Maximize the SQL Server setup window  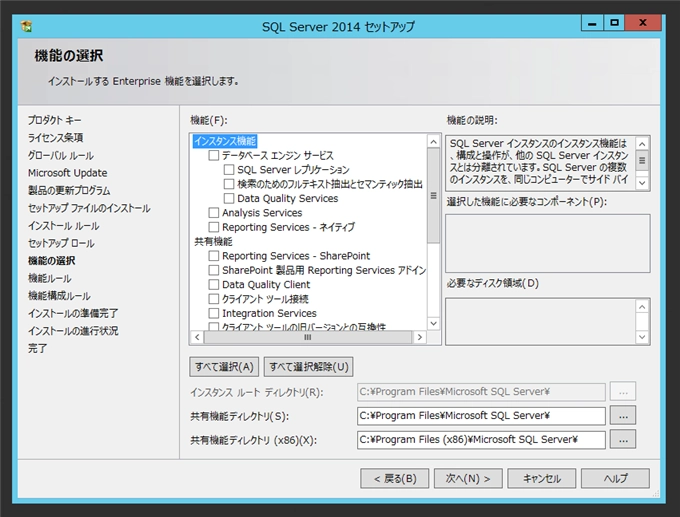pos(614,23)
